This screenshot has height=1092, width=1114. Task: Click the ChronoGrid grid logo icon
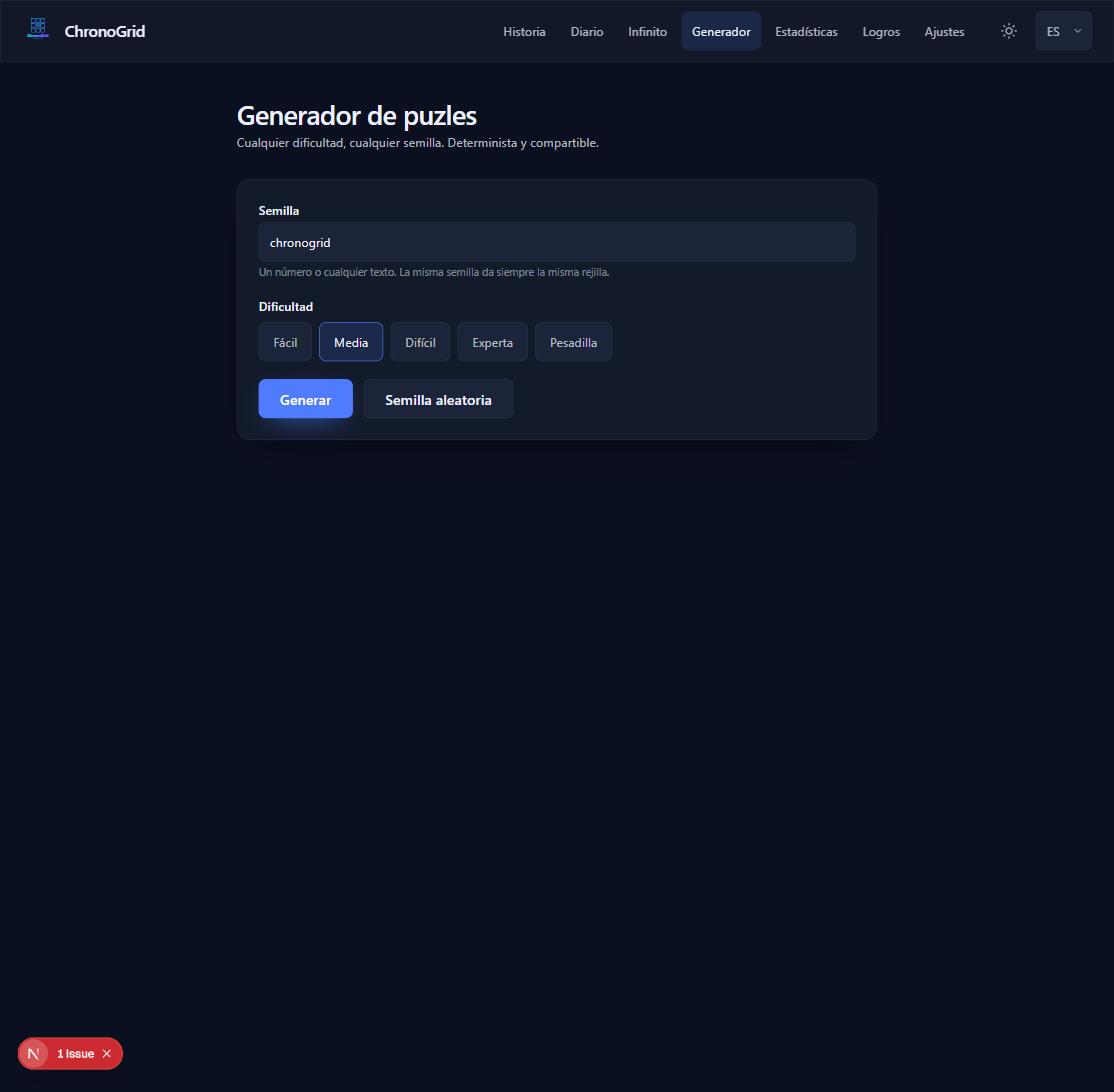38,28
